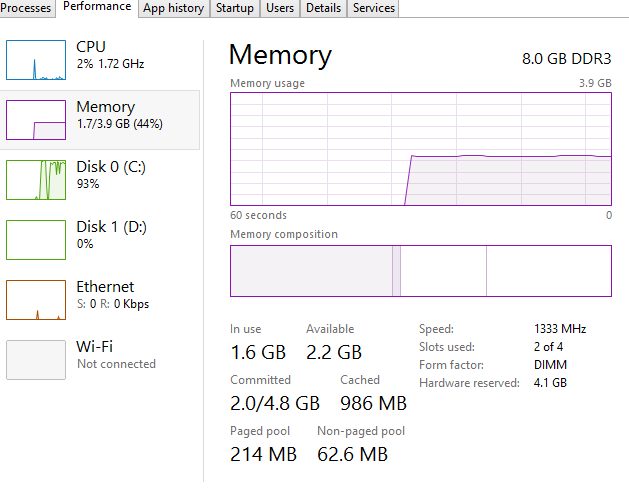Open the CPU mini graph thumbnail
The height and width of the screenshot is (495, 629).
(36, 60)
